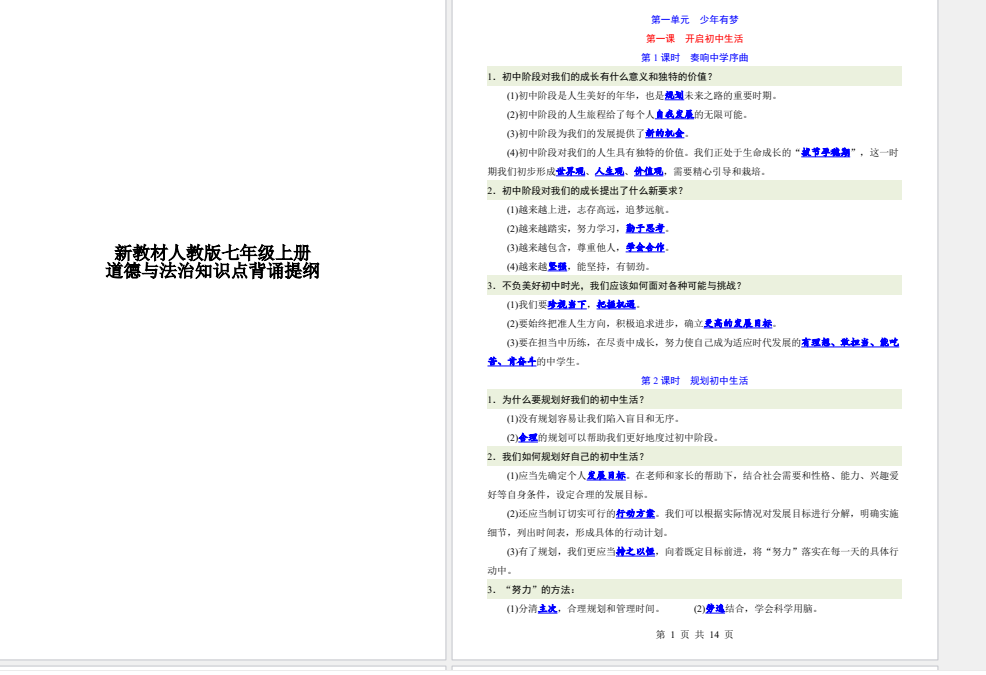Click the phrase "学会科学用脑"

784,608
